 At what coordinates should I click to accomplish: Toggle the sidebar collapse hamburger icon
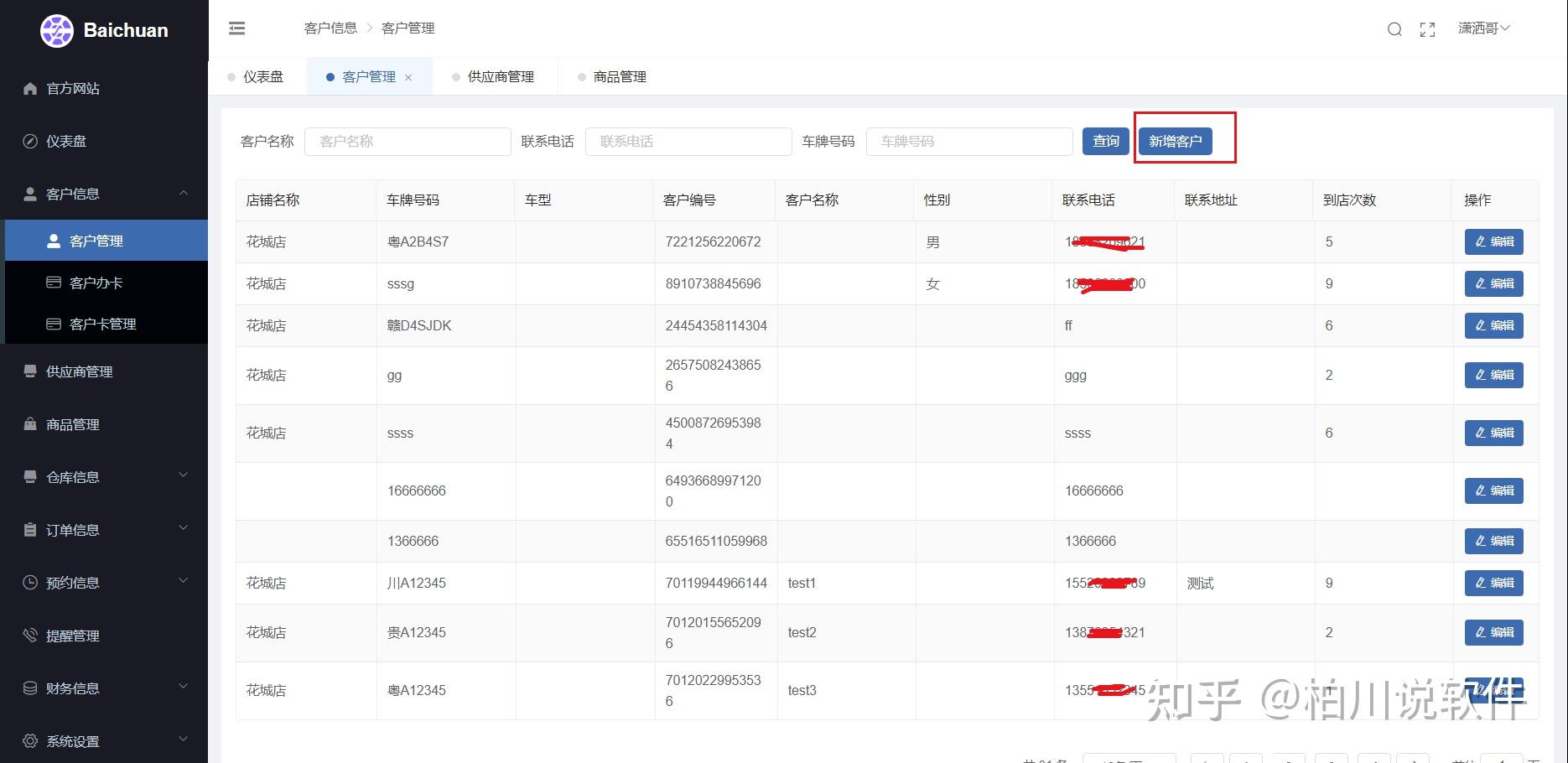tap(237, 29)
